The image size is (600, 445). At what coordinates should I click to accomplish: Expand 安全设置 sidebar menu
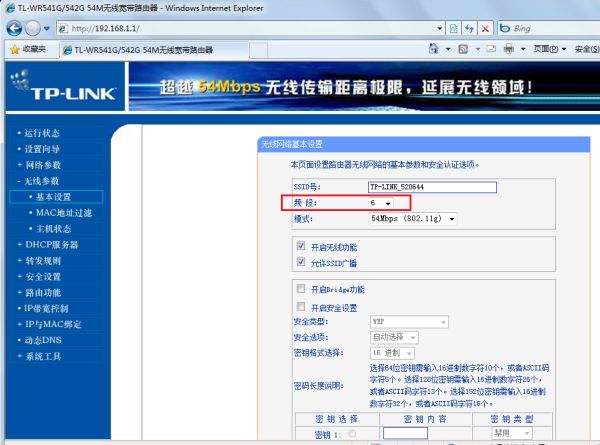43,277
